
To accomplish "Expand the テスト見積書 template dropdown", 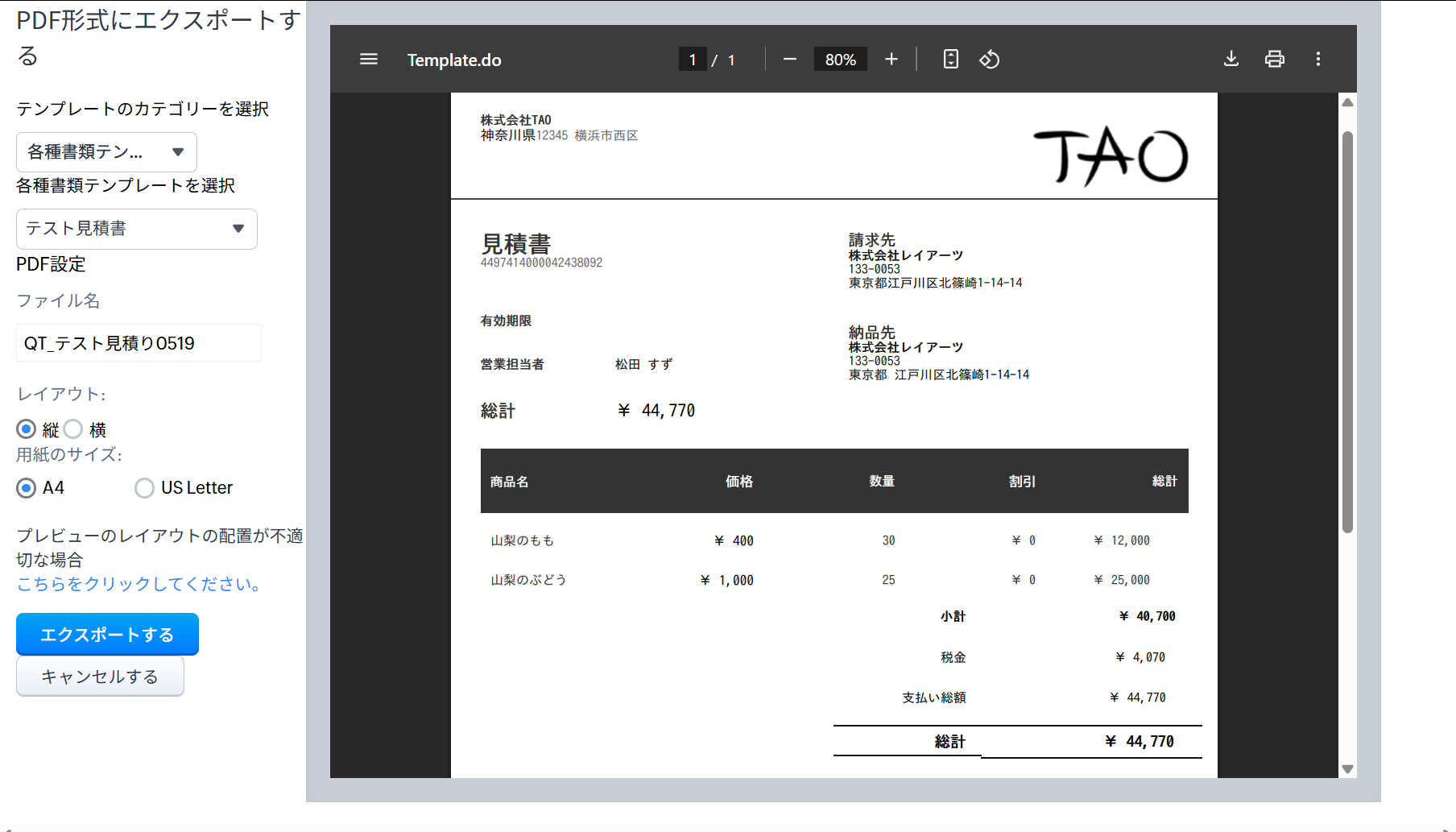I will [x=137, y=229].
